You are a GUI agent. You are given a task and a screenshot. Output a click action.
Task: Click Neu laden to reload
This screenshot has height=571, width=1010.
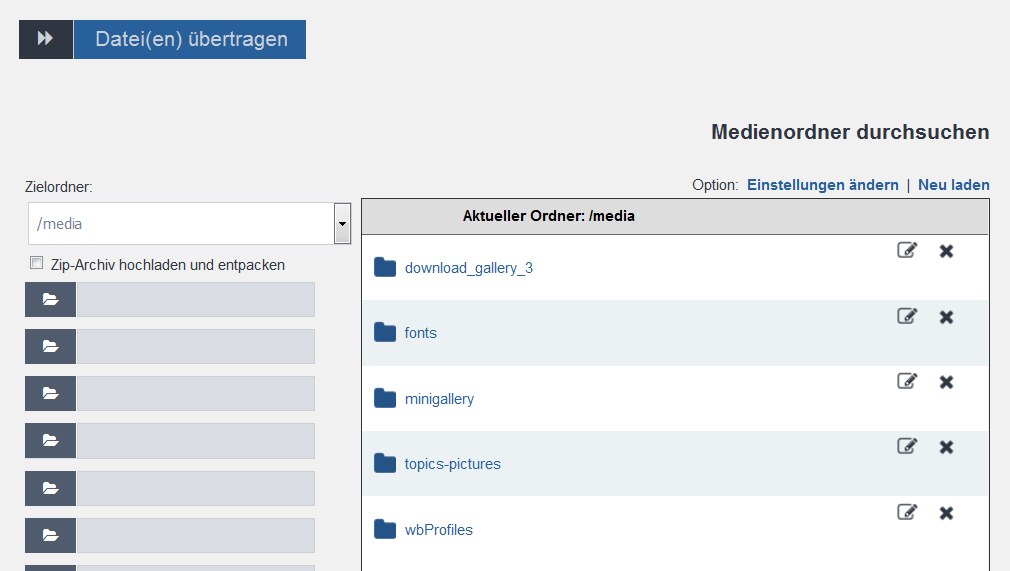953,185
